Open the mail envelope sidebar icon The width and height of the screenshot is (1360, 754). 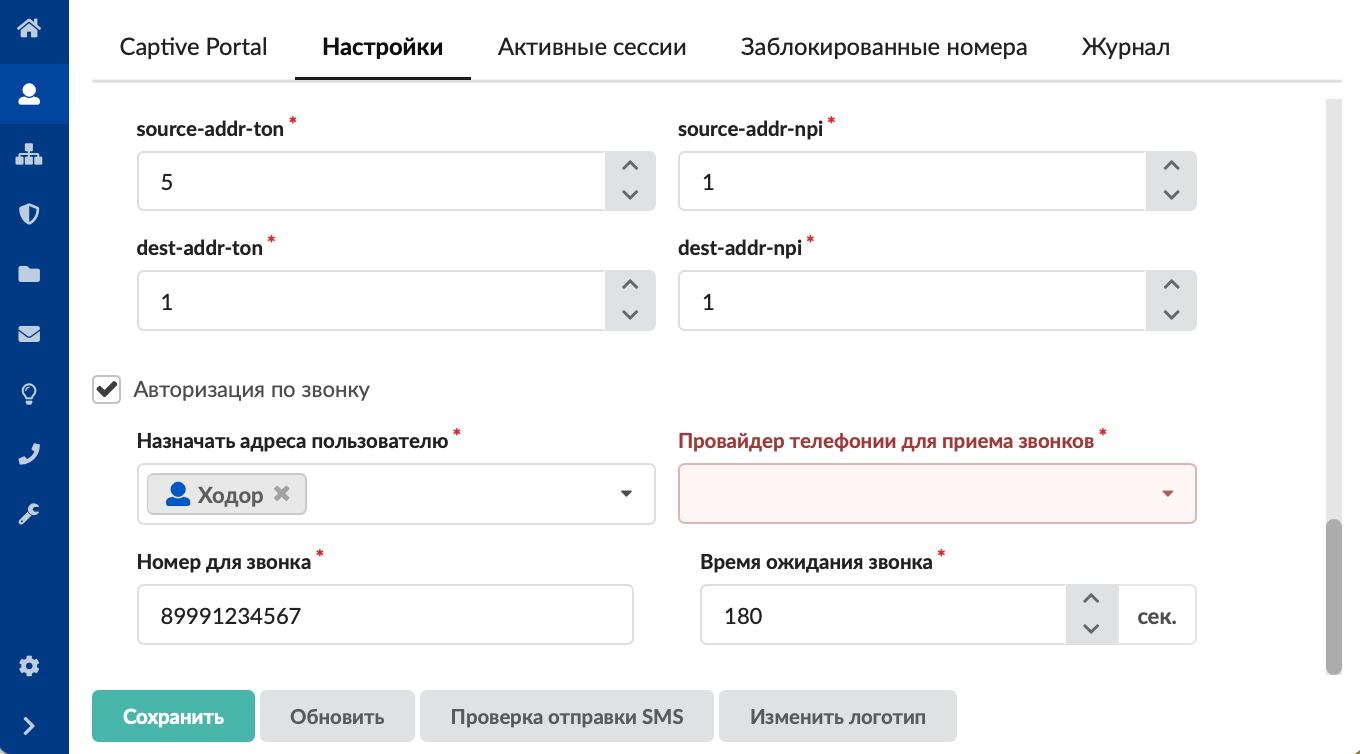pyautogui.click(x=29, y=334)
